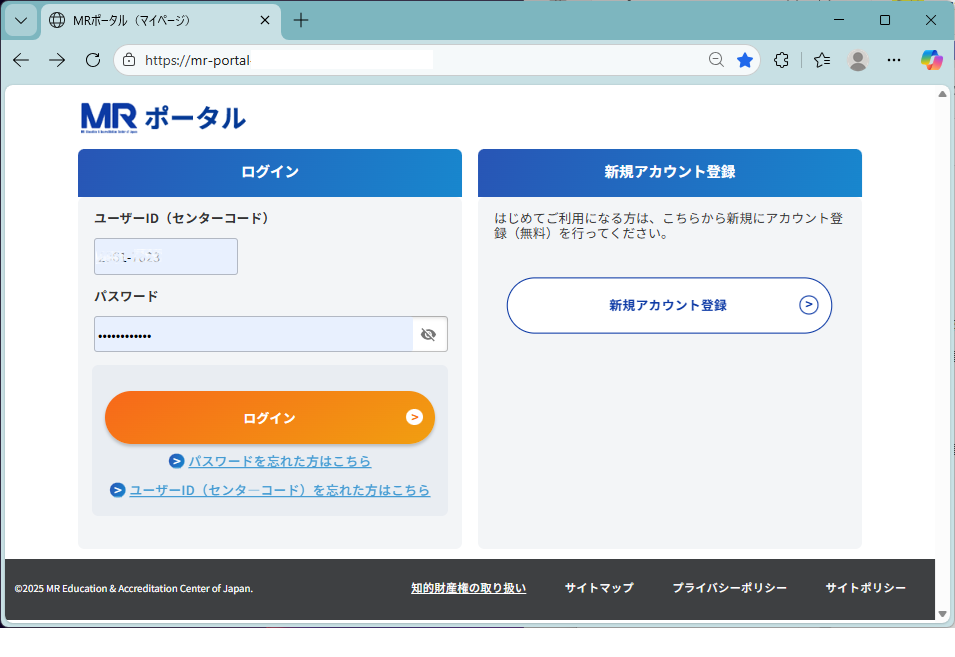Click the browser refresh icon
The height and width of the screenshot is (657, 955).
[93, 60]
